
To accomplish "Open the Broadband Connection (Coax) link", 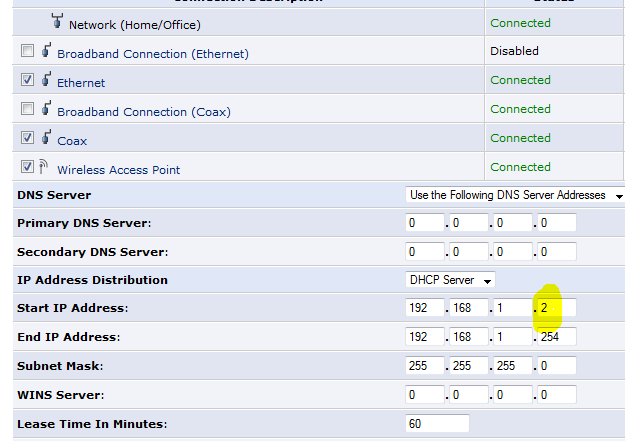I will [144, 112].
